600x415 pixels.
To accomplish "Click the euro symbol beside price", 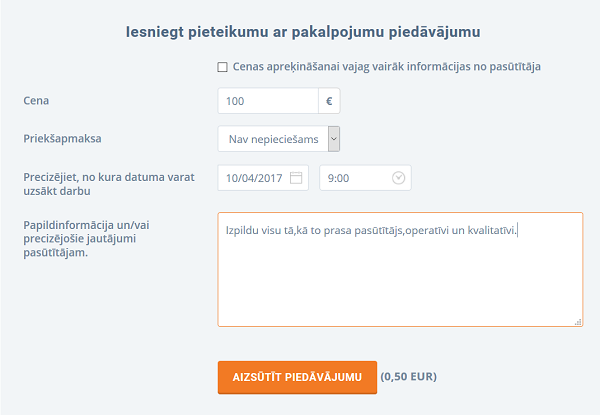I will tap(330, 101).
